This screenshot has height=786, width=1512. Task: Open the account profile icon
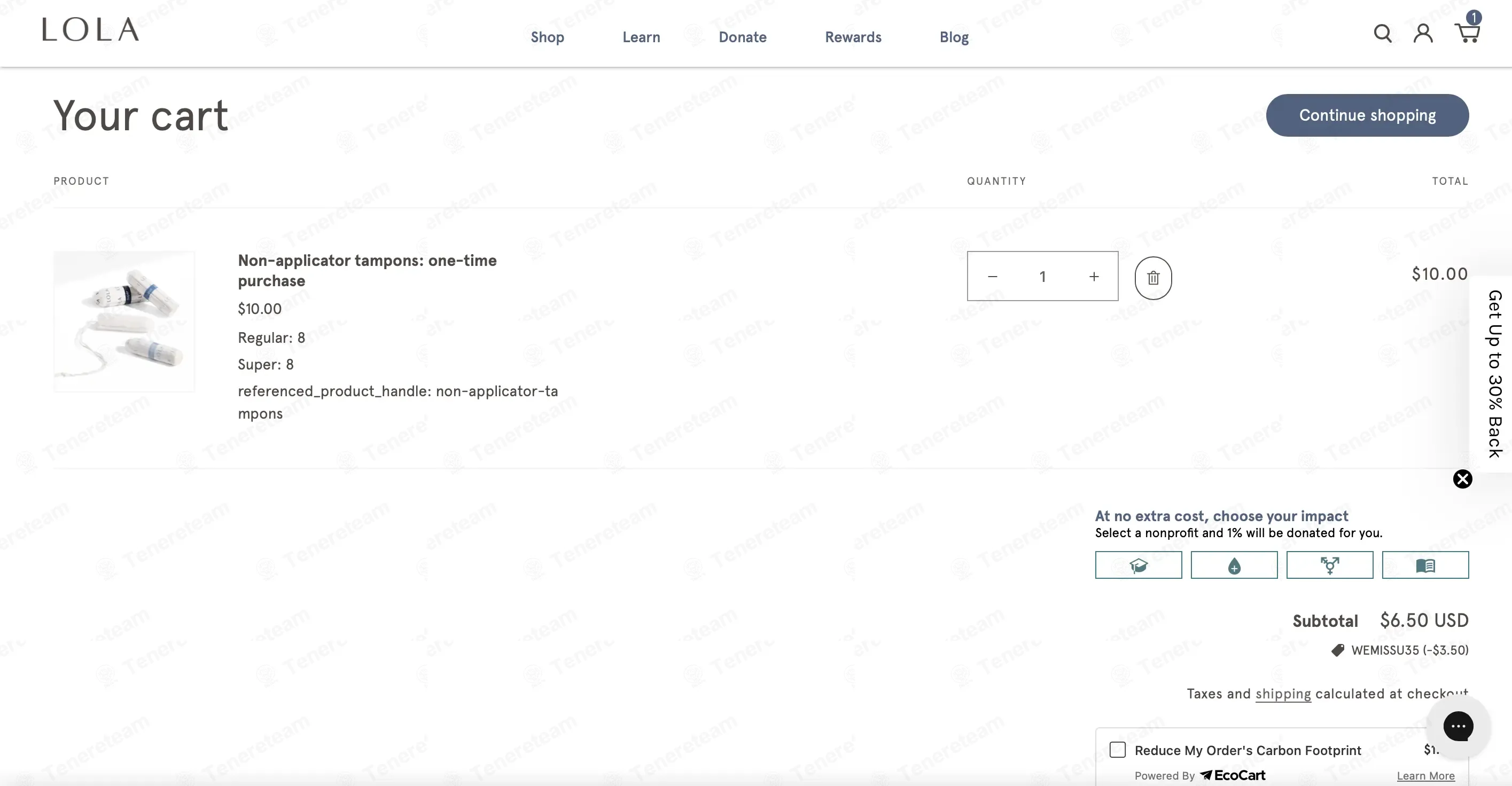point(1423,34)
